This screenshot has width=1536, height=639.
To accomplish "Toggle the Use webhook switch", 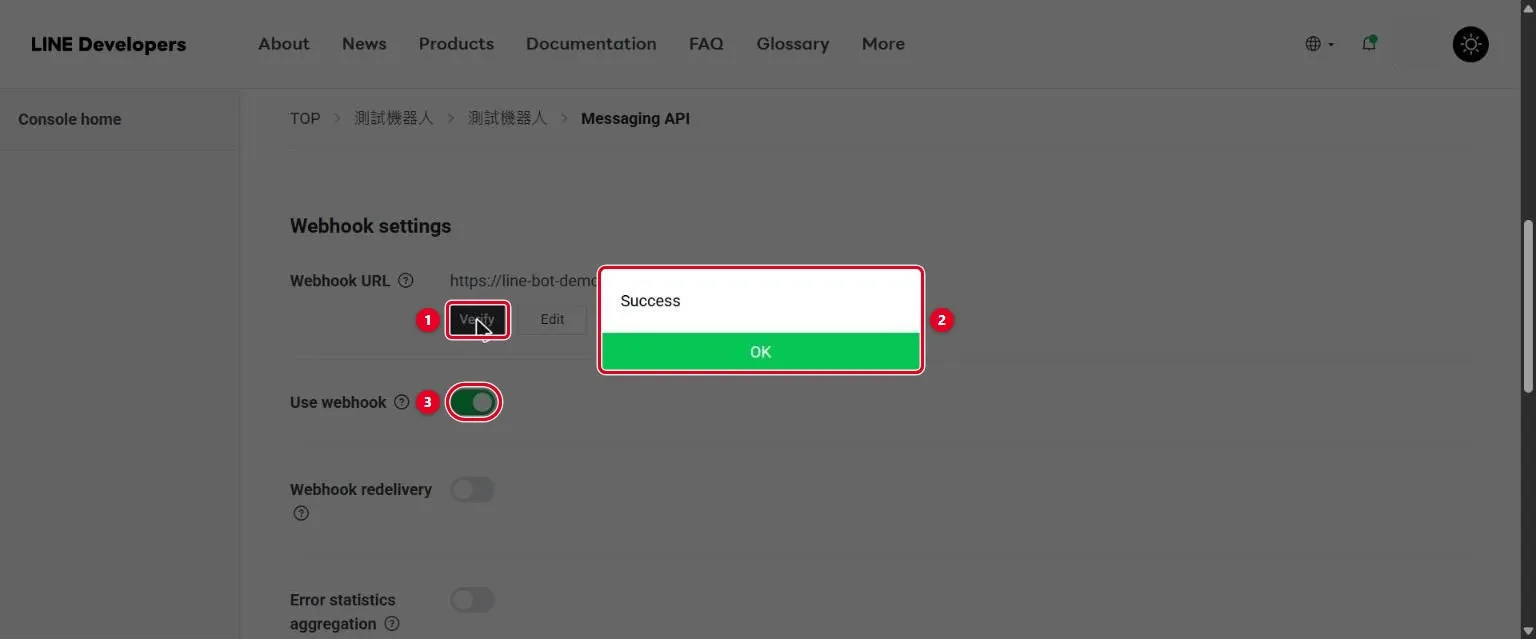I will 473,402.
